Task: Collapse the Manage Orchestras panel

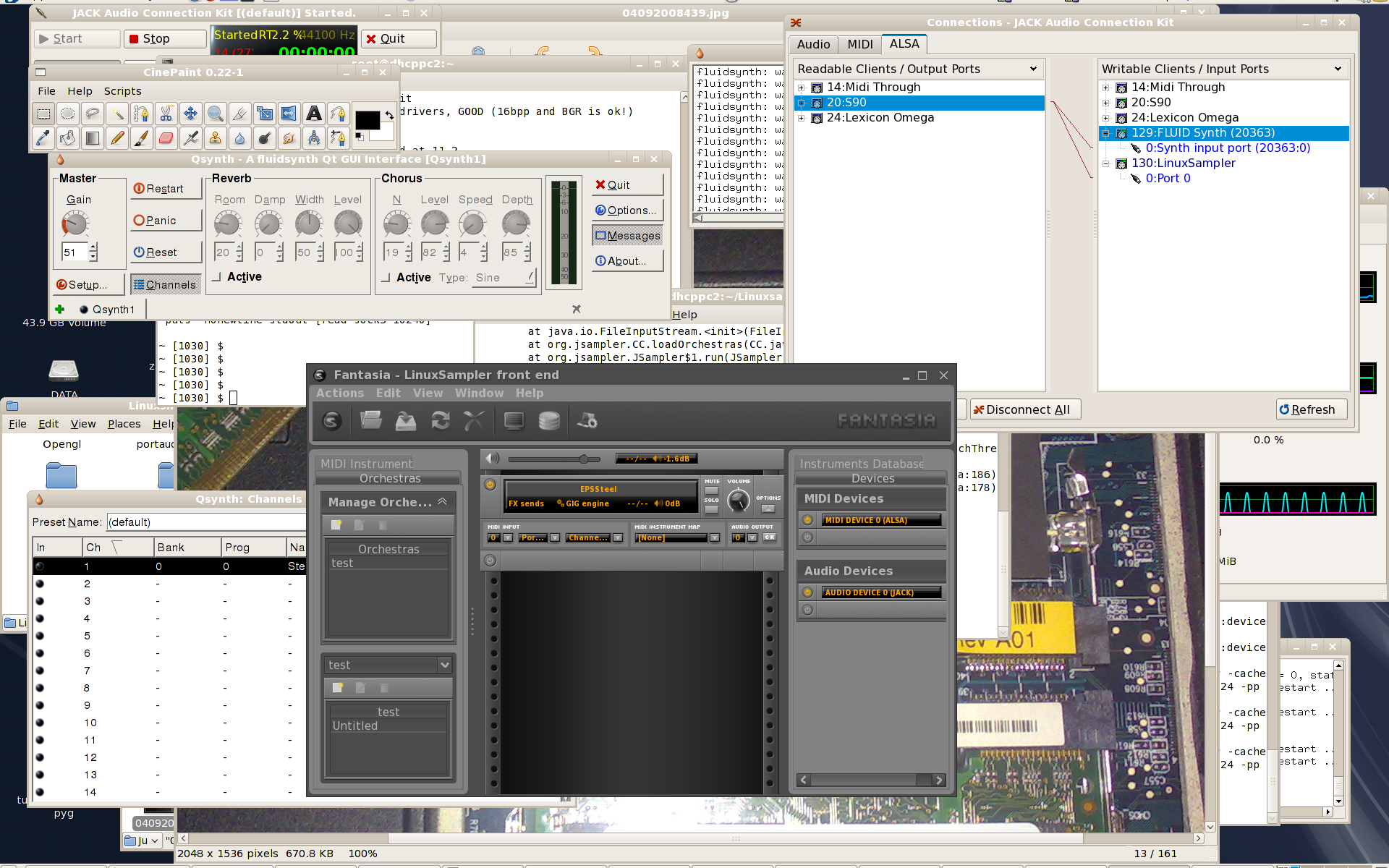Action: [x=442, y=501]
